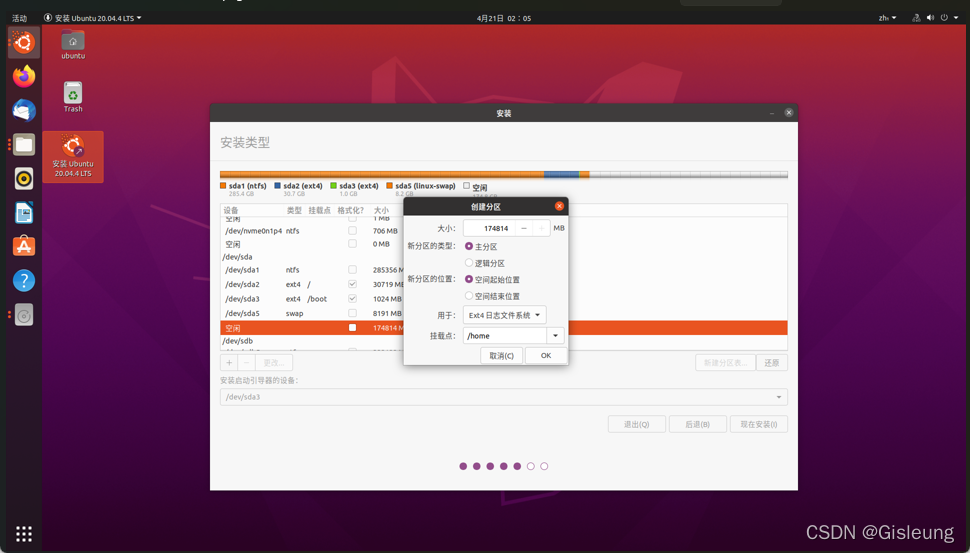The width and height of the screenshot is (970, 553).
Task: Show applications grid at the dock bottom
Action: point(24,533)
